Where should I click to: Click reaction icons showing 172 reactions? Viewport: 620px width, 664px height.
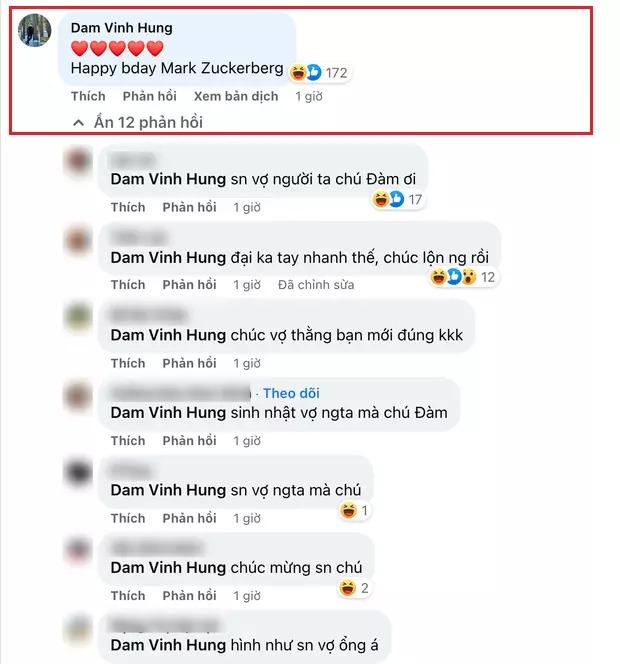point(320,73)
